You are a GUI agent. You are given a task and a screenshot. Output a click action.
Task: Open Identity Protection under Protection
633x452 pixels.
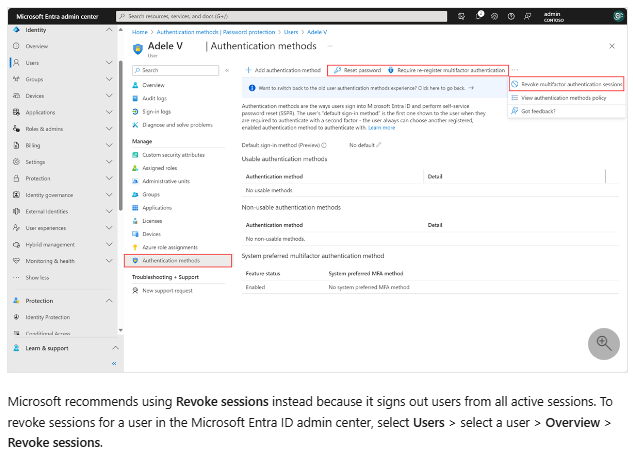coord(48,317)
